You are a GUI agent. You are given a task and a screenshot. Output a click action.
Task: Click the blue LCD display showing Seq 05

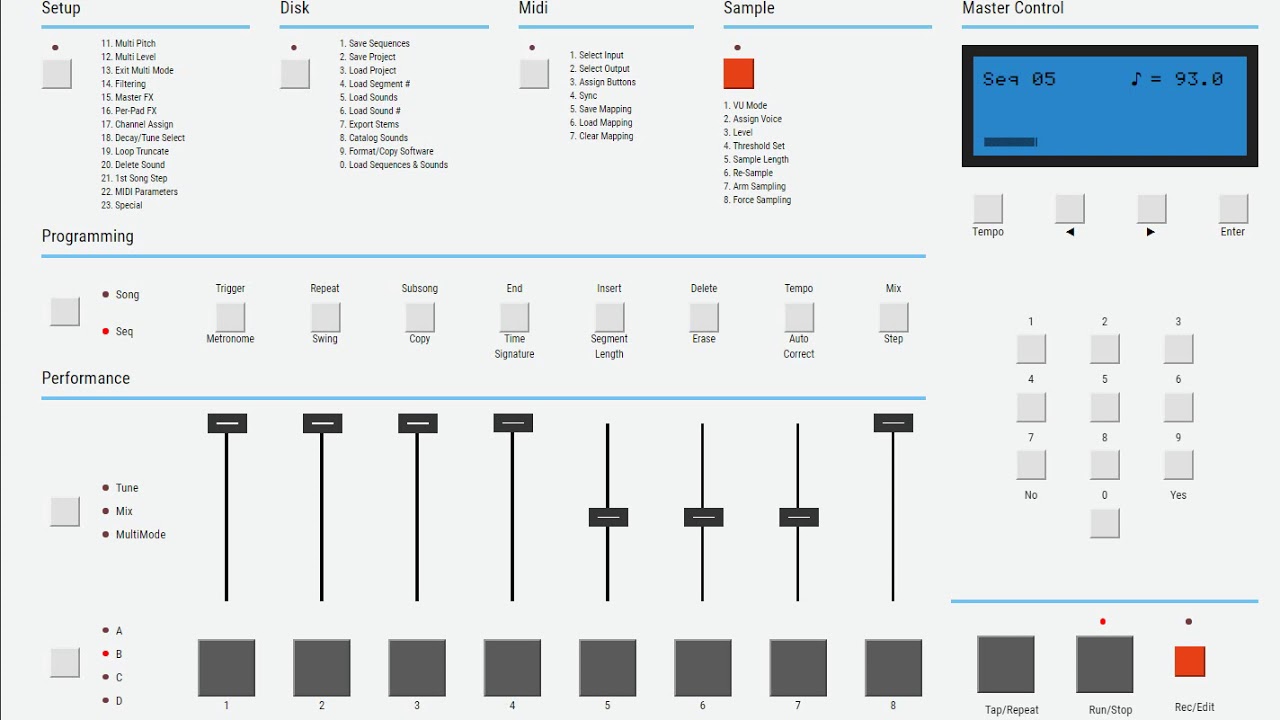pos(1110,105)
